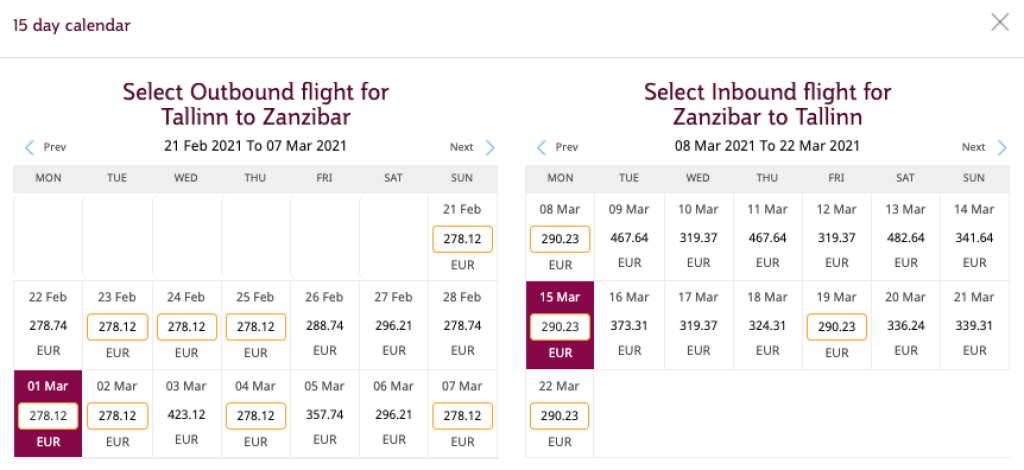The width and height of the screenshot is (1024, 470).
Task: Select inbound 08 Mar fare 290.23
Action: click(560, 239)
